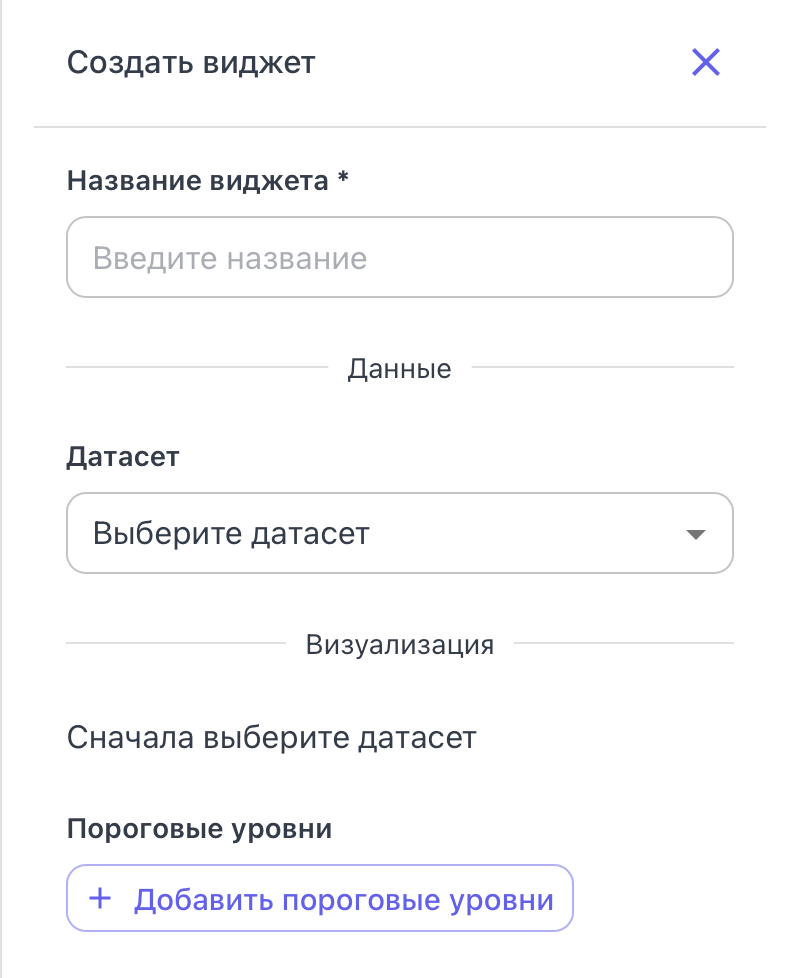
Task: Click the plus icon in threshold button
Action: pos(99,898)
